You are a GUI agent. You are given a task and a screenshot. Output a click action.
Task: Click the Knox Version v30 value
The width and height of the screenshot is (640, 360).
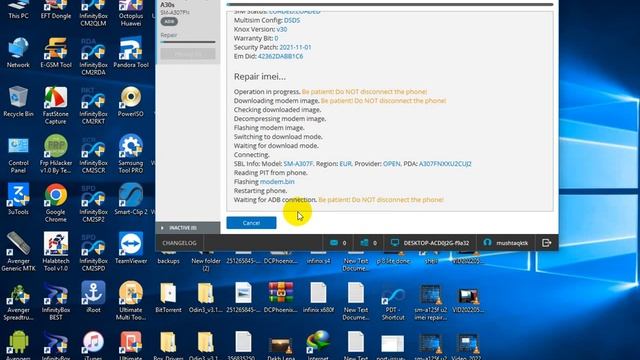pos(282,29)
